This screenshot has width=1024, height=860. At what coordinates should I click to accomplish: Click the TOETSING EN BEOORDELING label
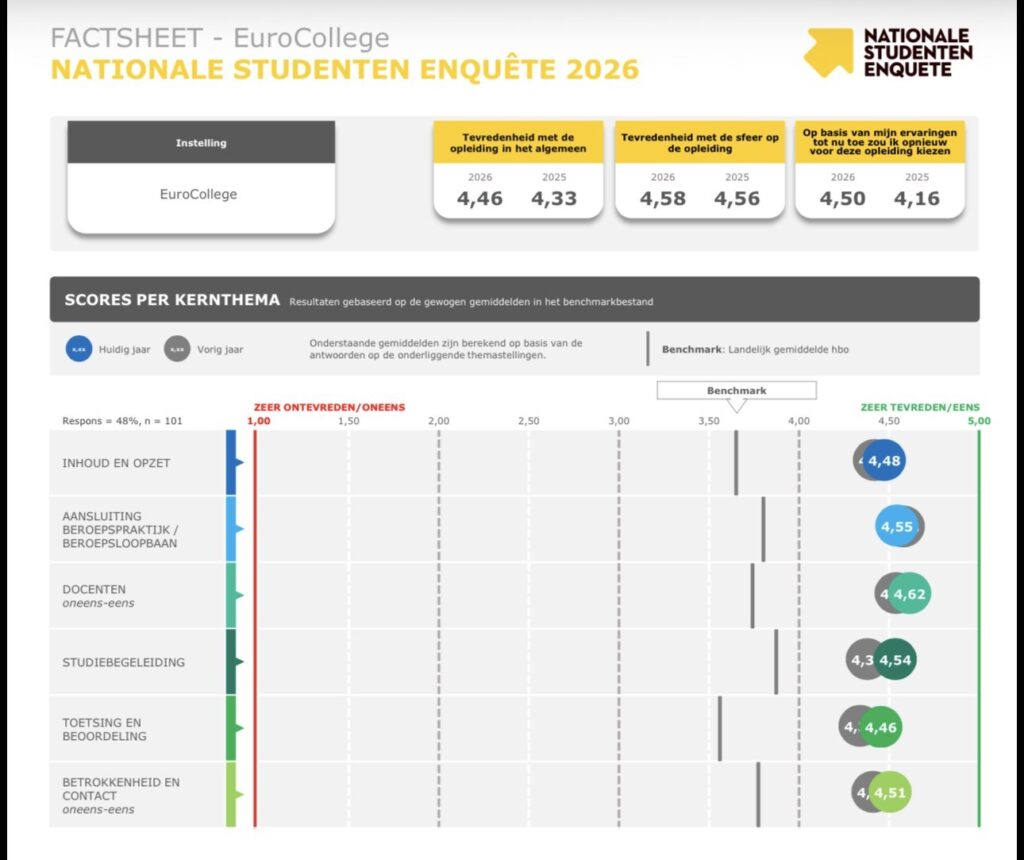tap(104, 729)
